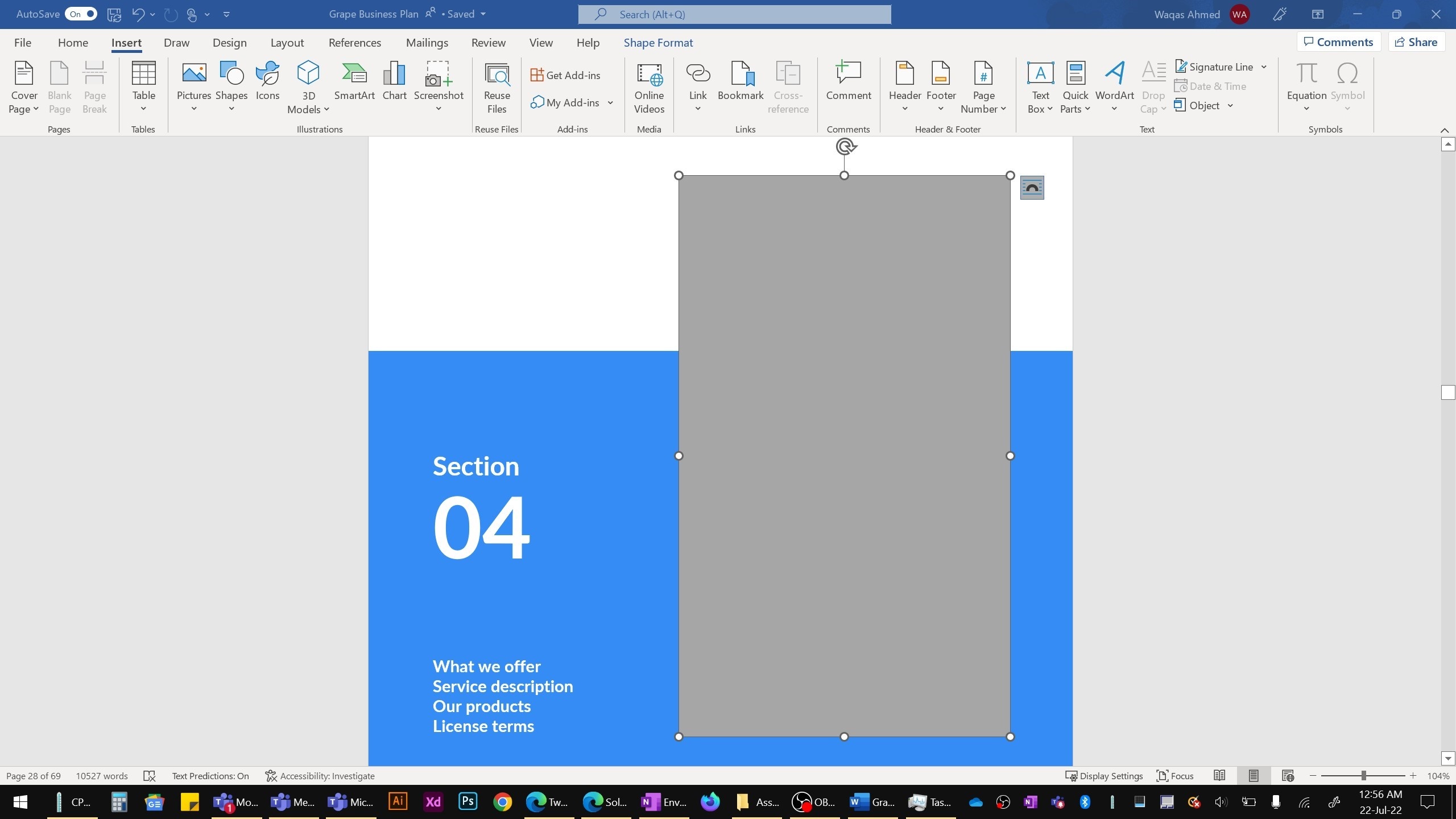Click the Save icon in title bar
Image resolution: width=1456 pixels, height=819 pixels.
[114, 14]
